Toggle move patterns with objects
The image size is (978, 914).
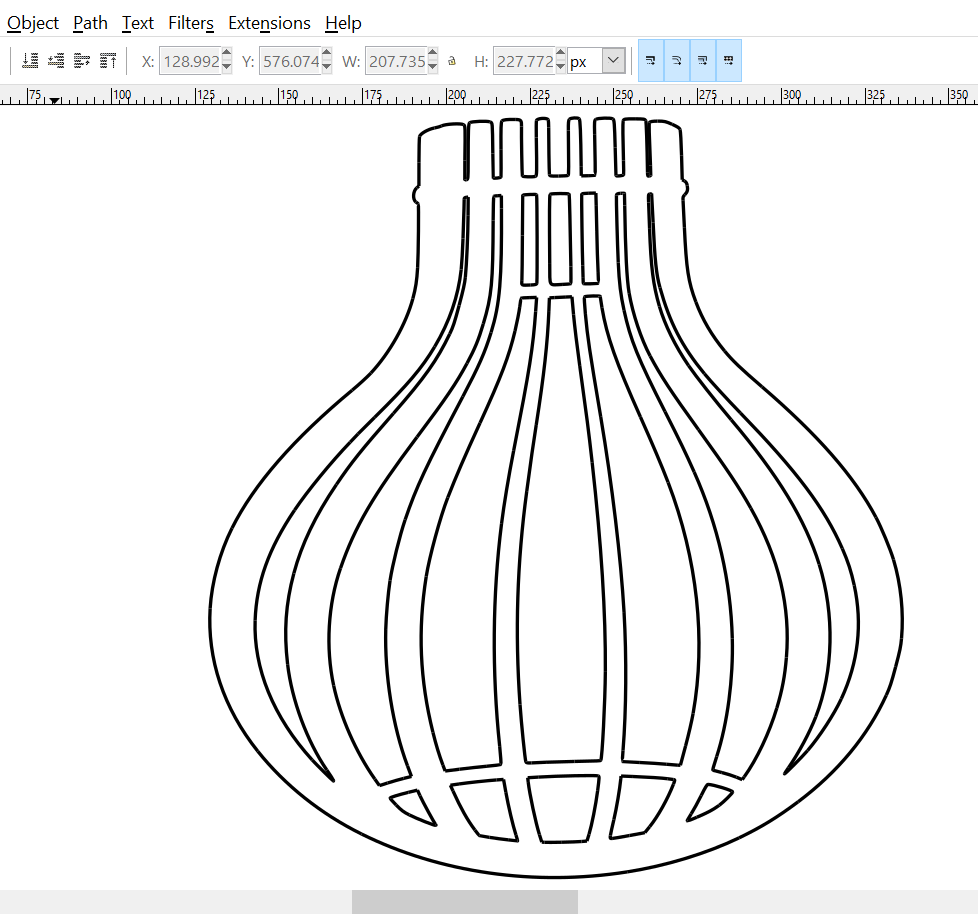click(x=729, y=61)
